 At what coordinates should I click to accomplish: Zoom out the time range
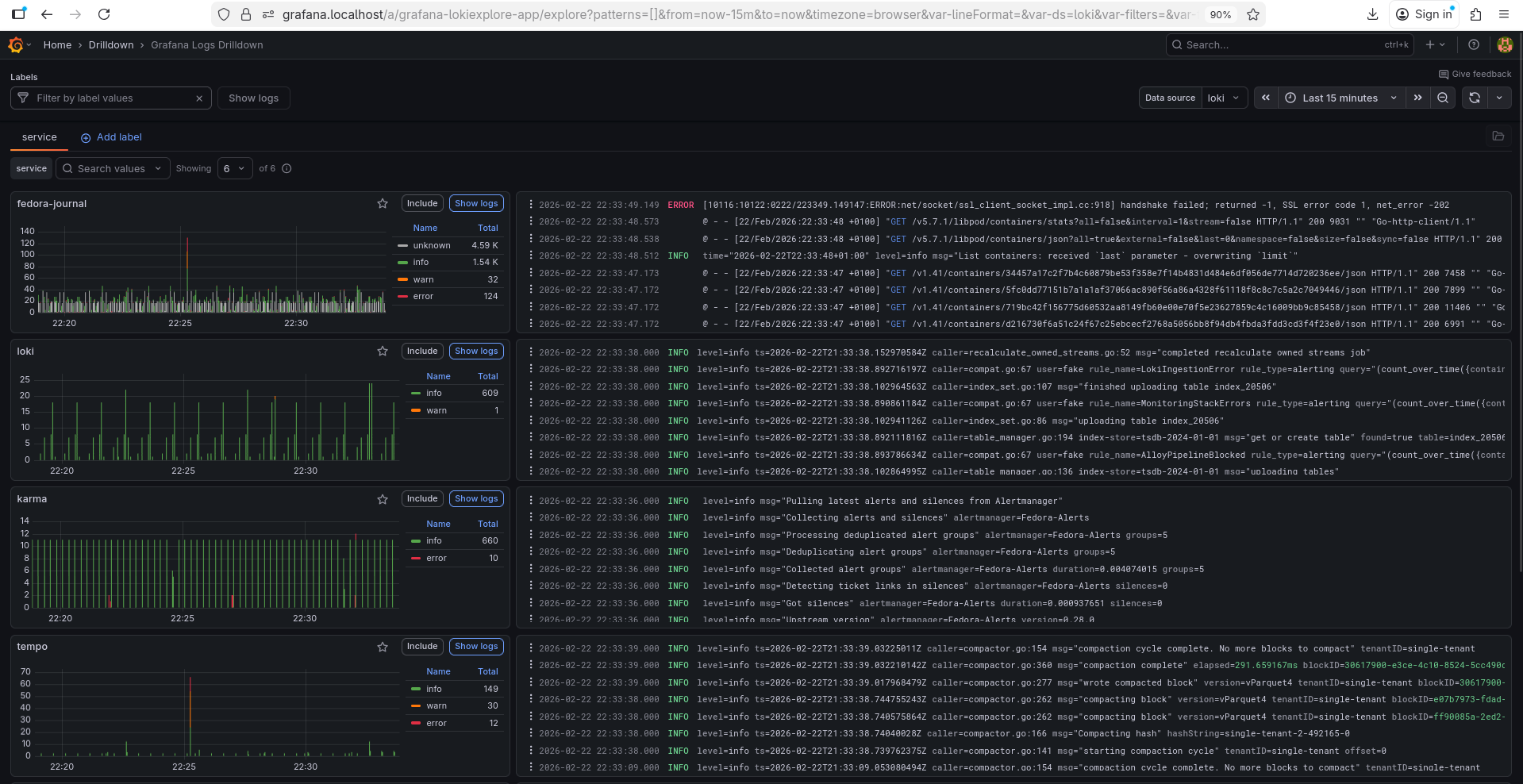click(x=1443, y=98)
